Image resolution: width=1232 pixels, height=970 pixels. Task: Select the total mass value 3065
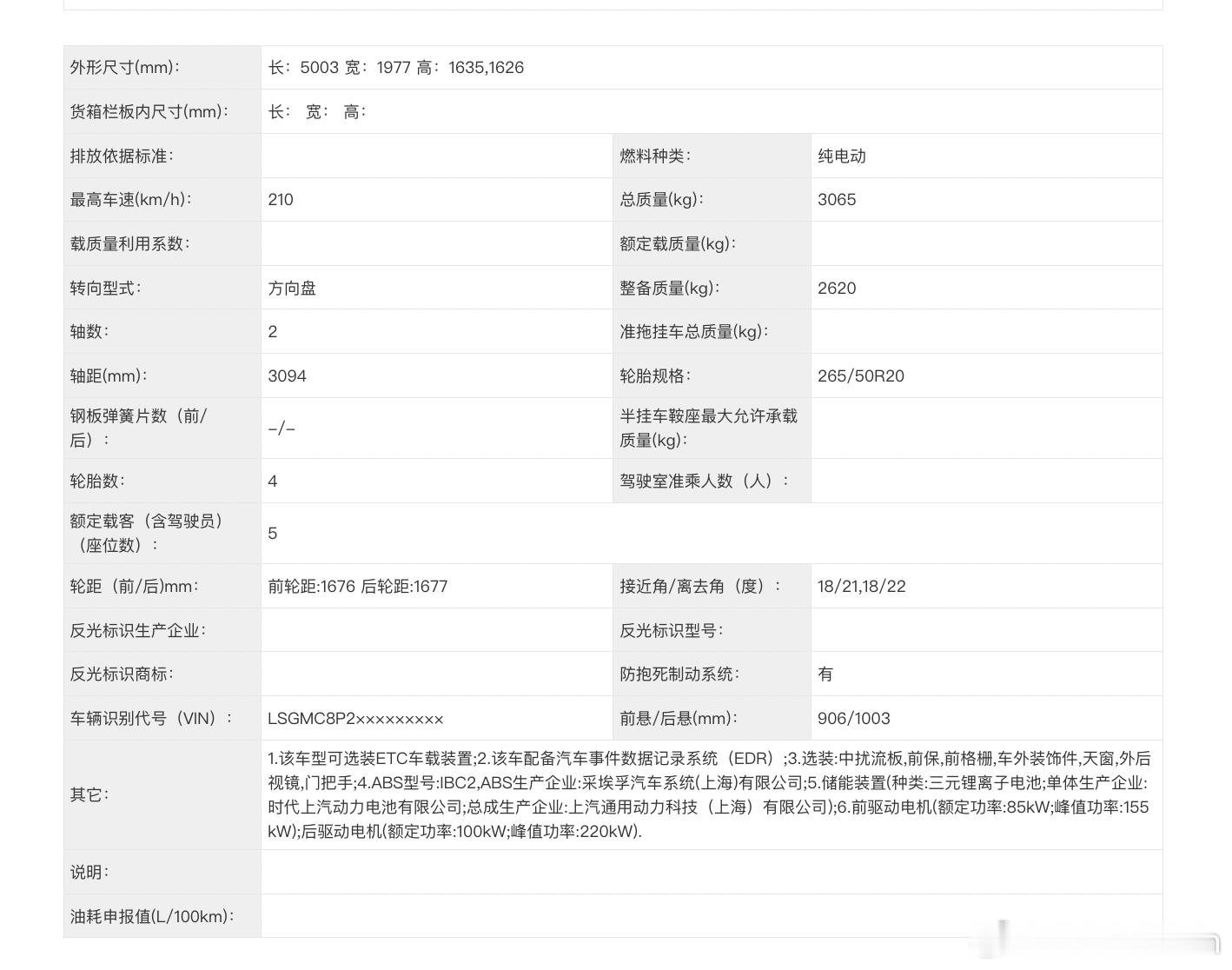point(837,200)
